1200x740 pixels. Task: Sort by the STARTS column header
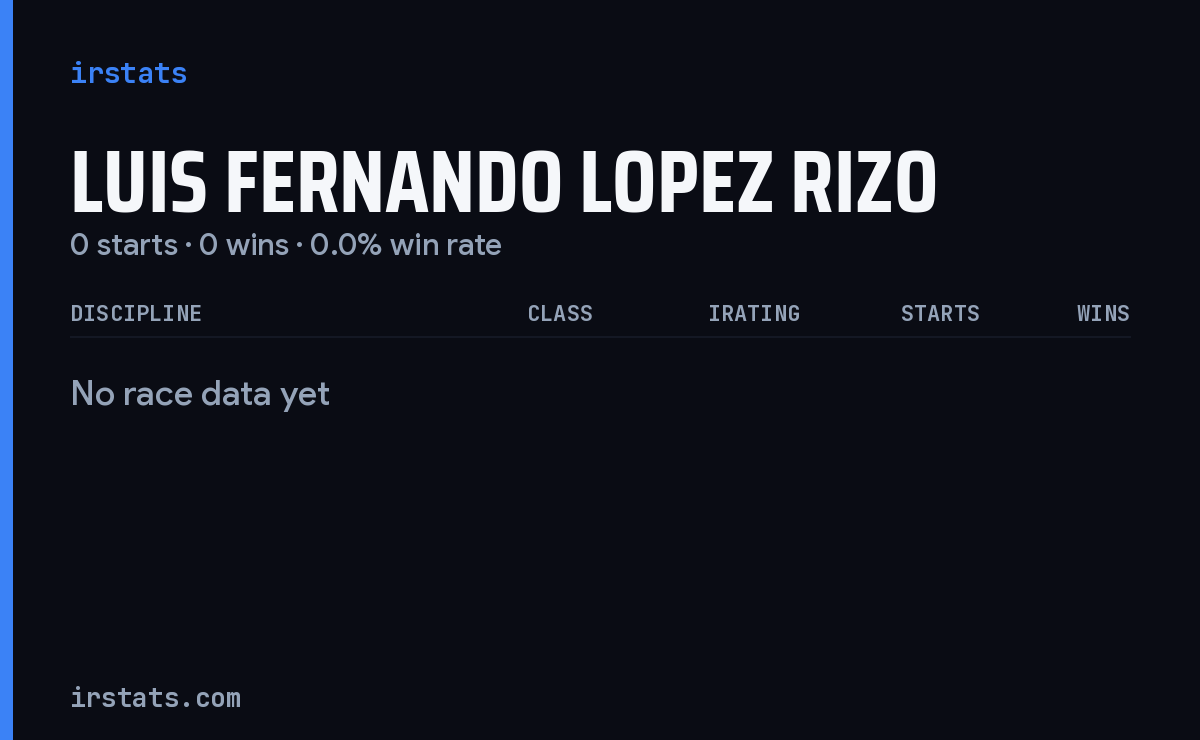940,313
